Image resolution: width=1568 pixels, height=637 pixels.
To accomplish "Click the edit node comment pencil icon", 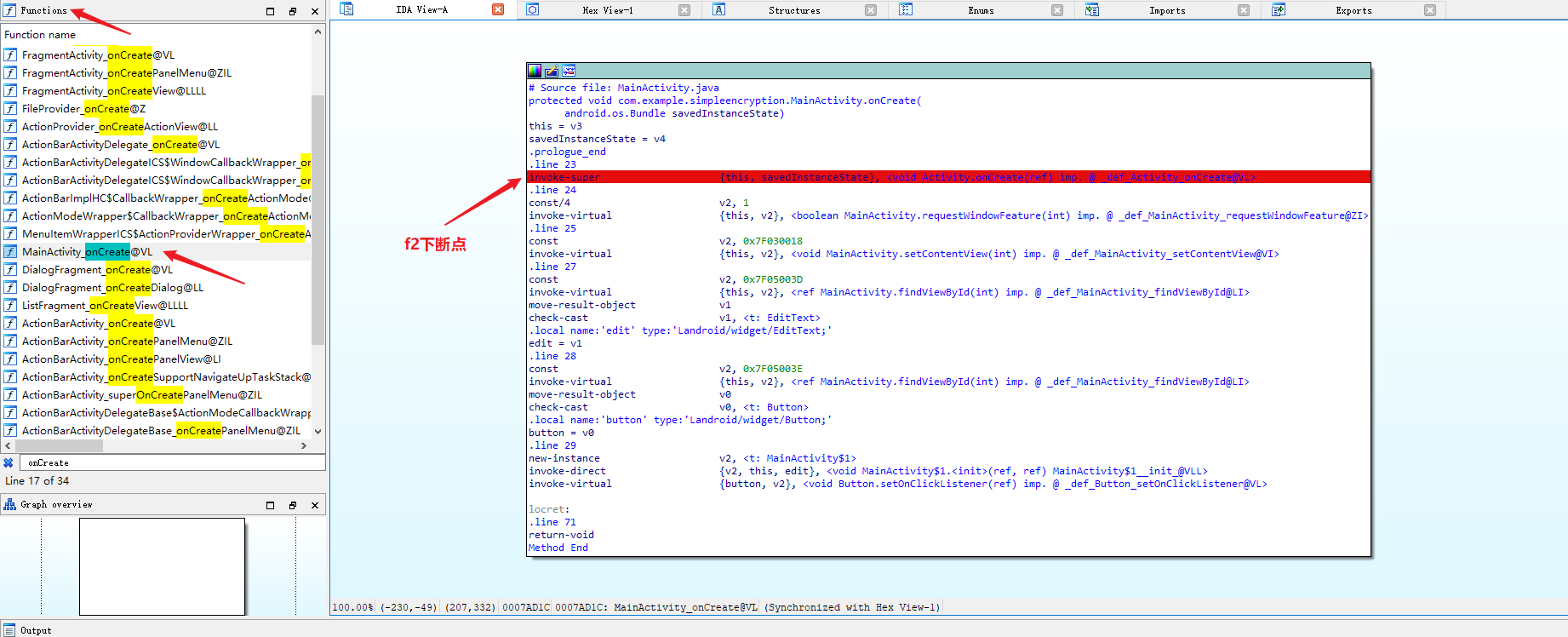I will pos(552,71).
